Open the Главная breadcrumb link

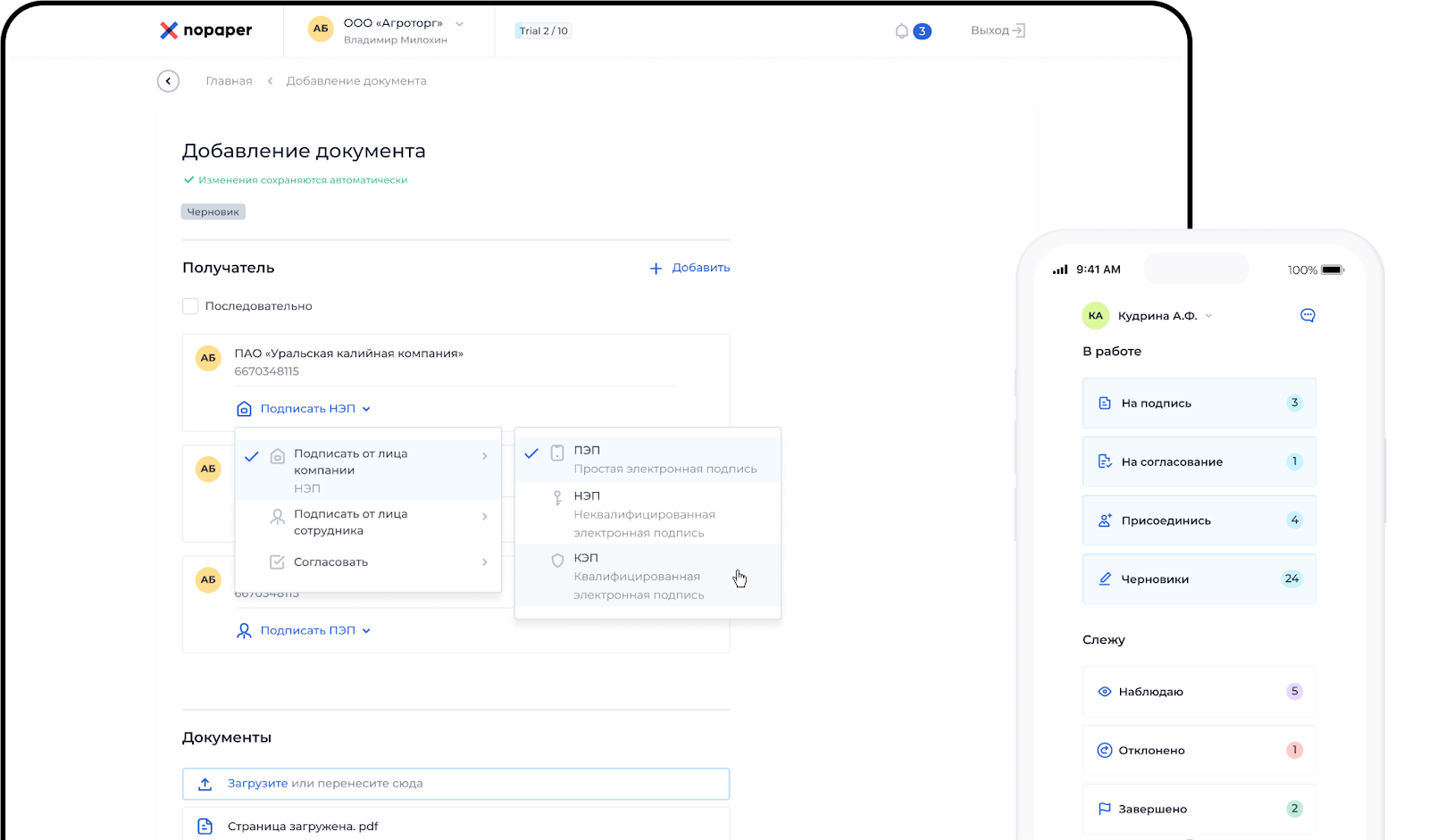[x=229, y=81]
